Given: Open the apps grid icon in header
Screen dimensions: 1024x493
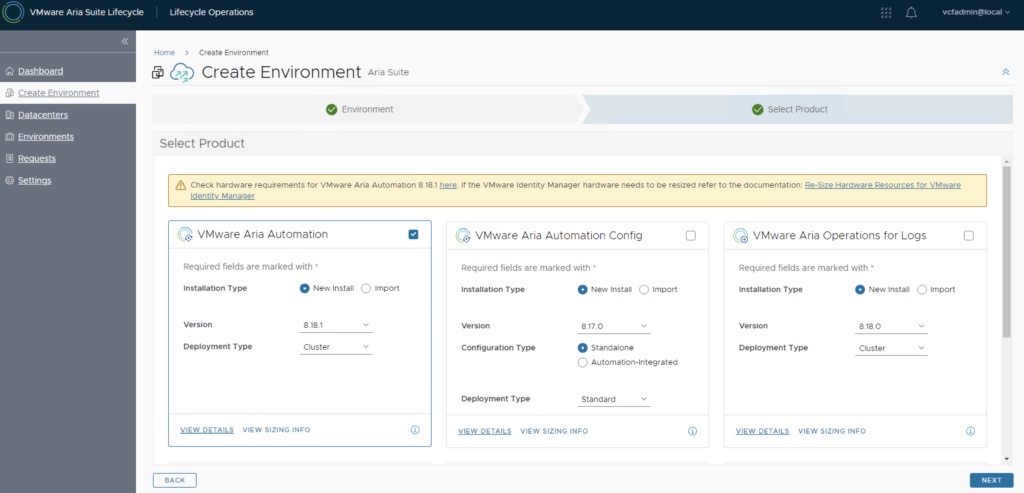Looking at the screenshot, I should coord(886,13).
